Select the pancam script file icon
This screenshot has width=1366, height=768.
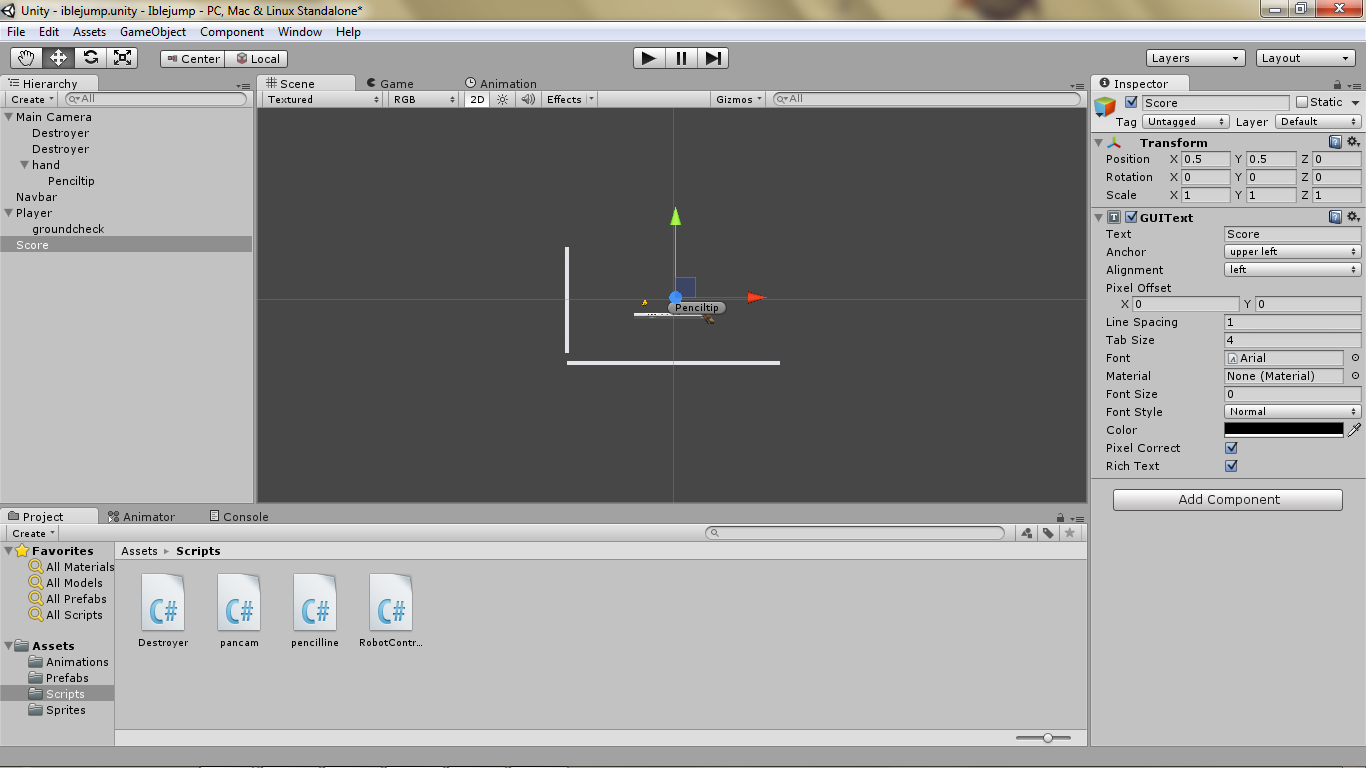coord(239,602)
